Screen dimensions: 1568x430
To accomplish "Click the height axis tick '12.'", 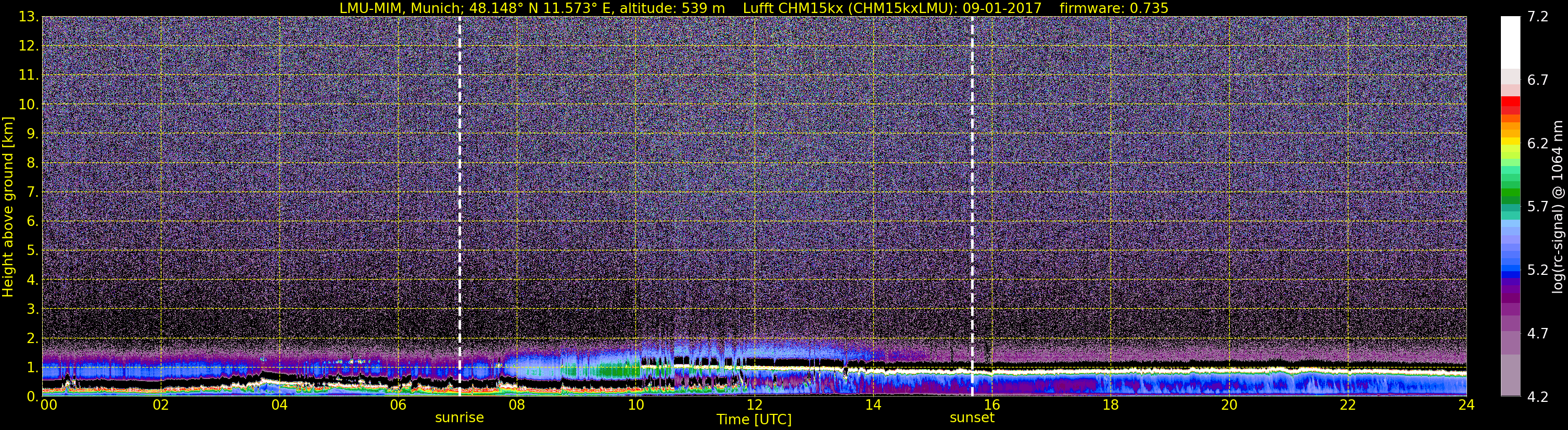I will [29, 46].
